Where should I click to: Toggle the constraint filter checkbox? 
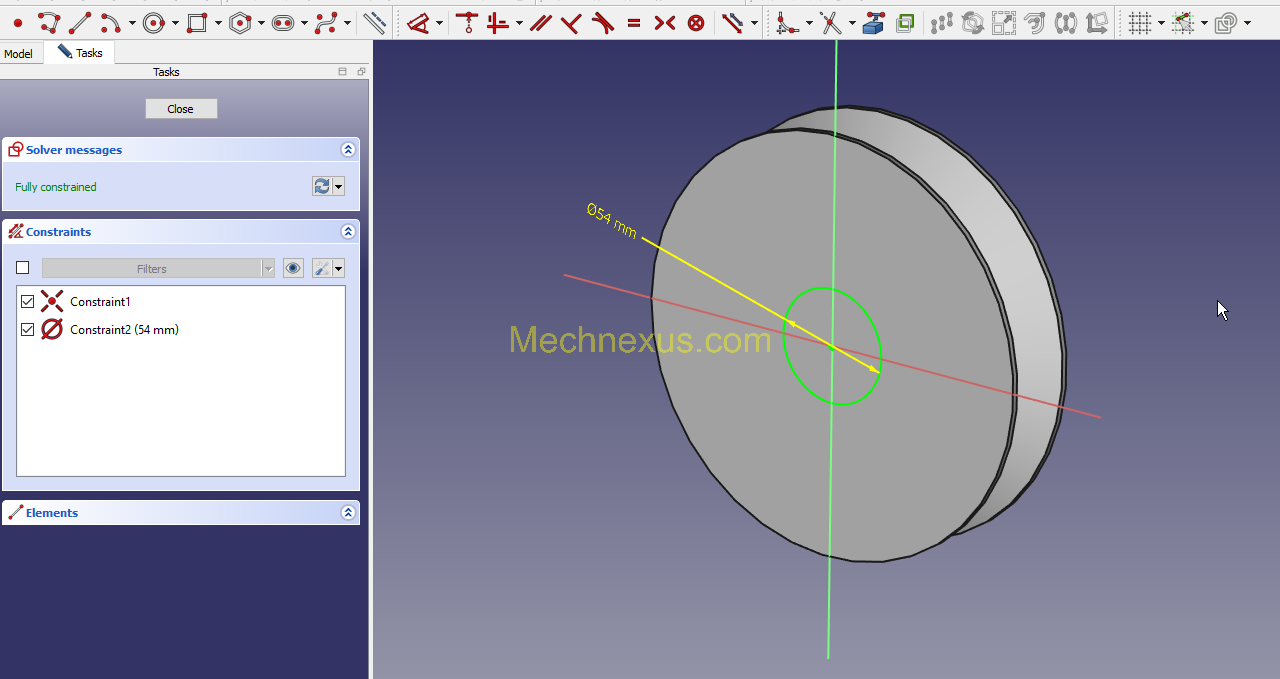[x=23, y=268]
